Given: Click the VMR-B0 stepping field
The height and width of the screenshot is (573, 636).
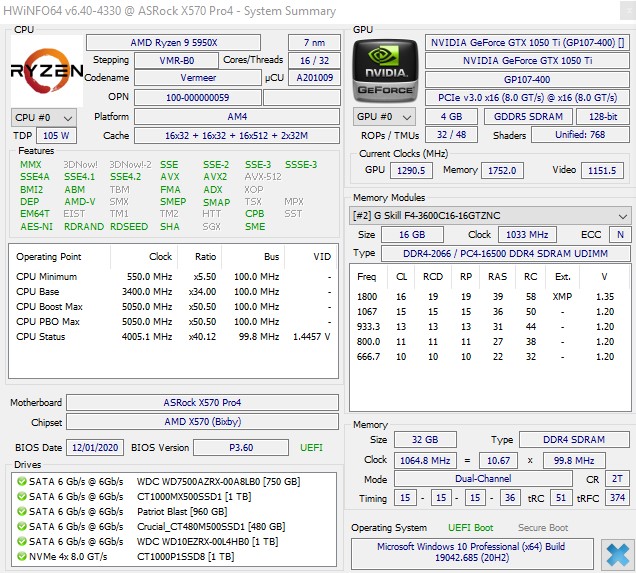Looking at the screenshot, I should coord(176,60).
